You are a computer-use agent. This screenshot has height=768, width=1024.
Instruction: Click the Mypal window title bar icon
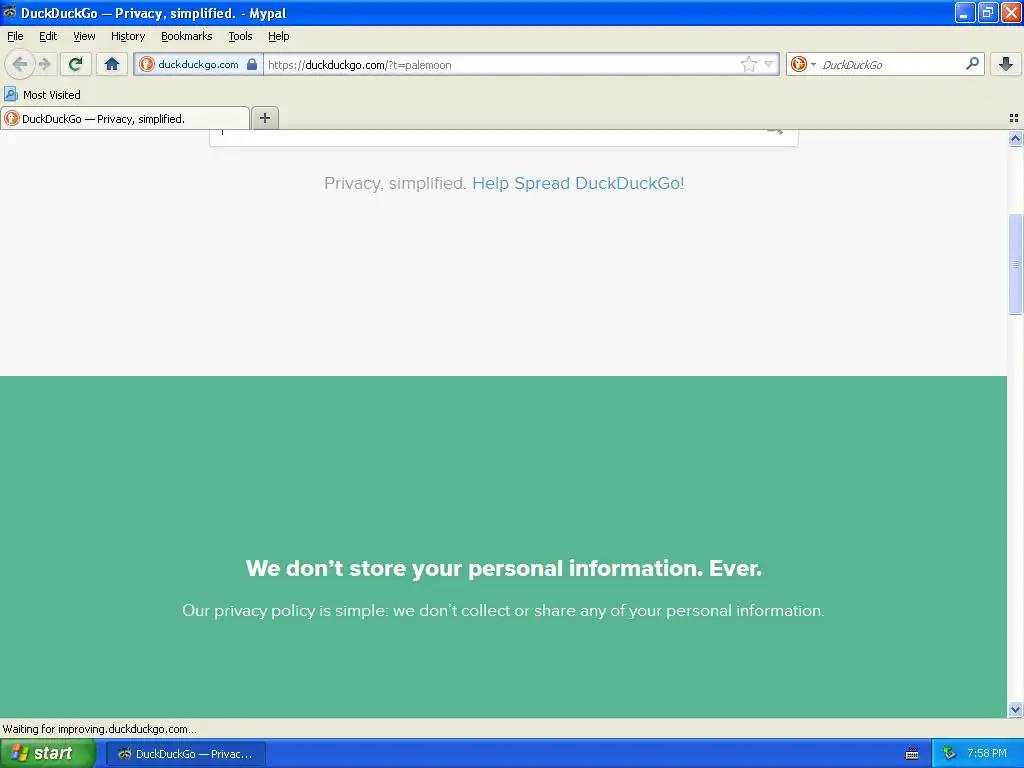pyautogui.click(x=10, y=12)
